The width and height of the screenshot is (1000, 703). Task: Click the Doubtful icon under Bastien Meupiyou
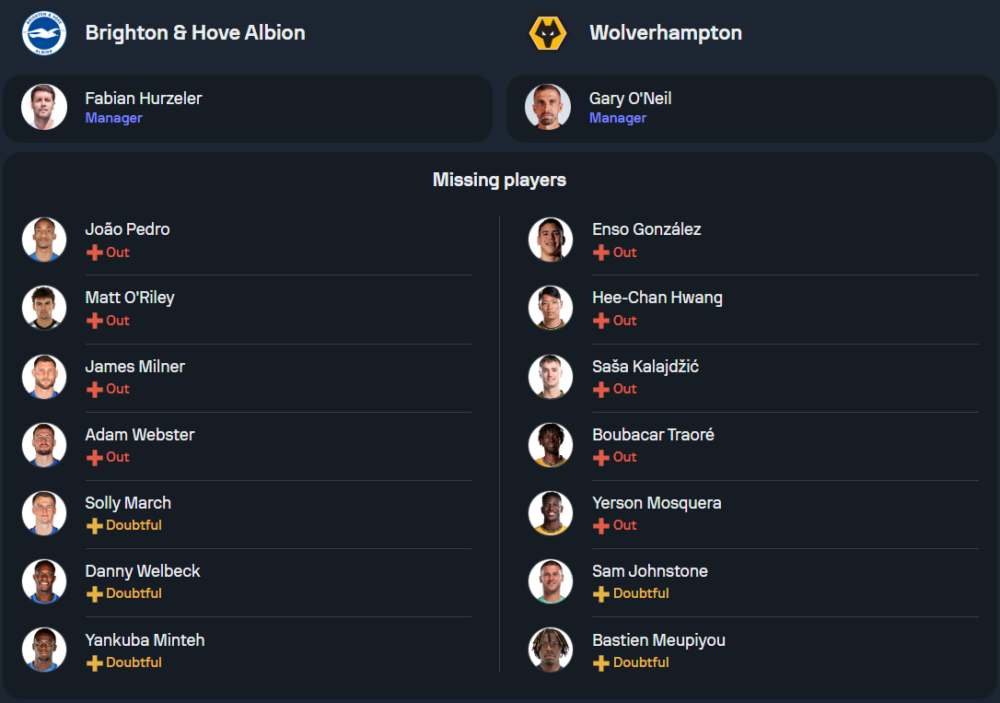[x=601, y=663]
